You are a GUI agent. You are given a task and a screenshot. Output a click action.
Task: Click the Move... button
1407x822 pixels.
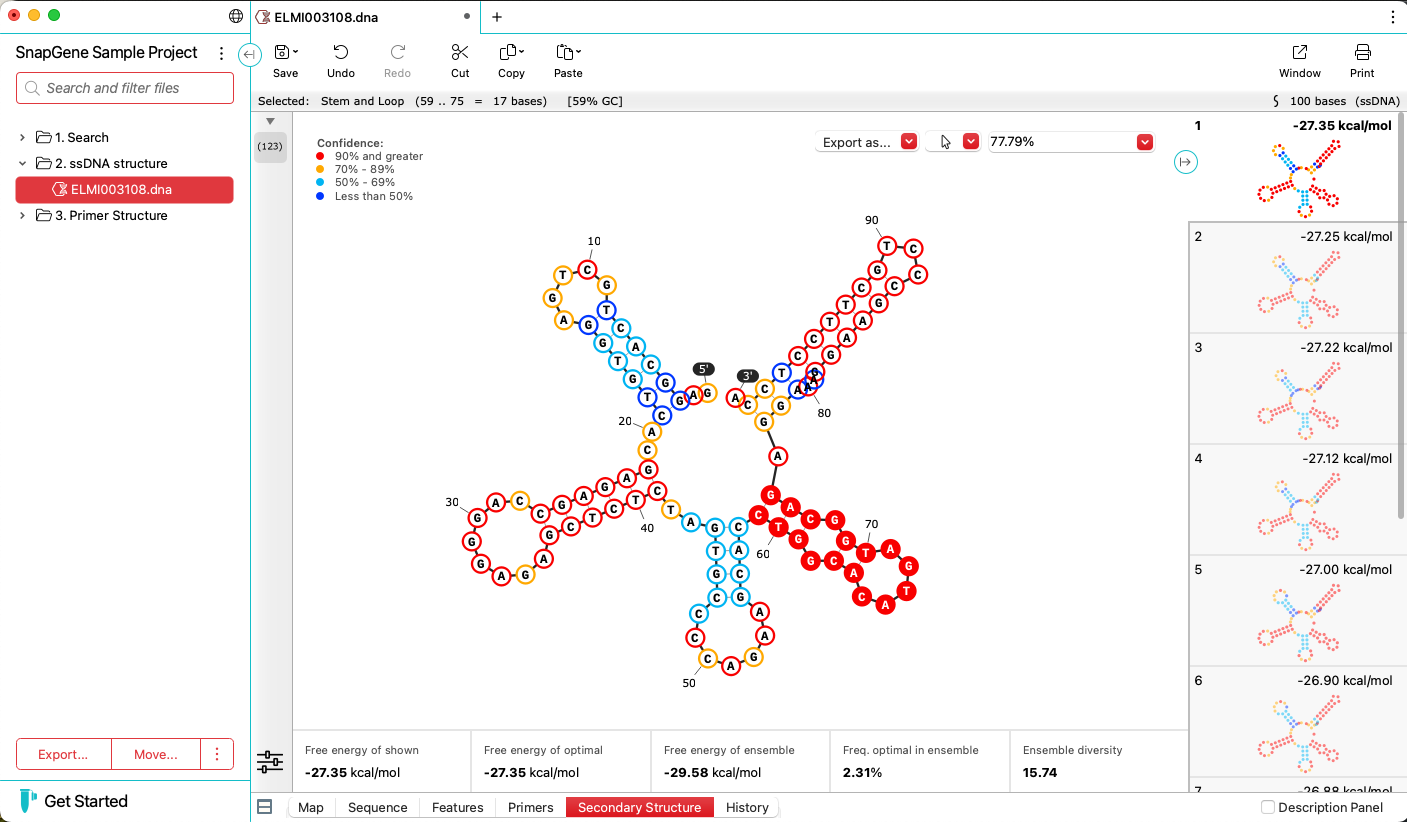[x=156, y=754]
